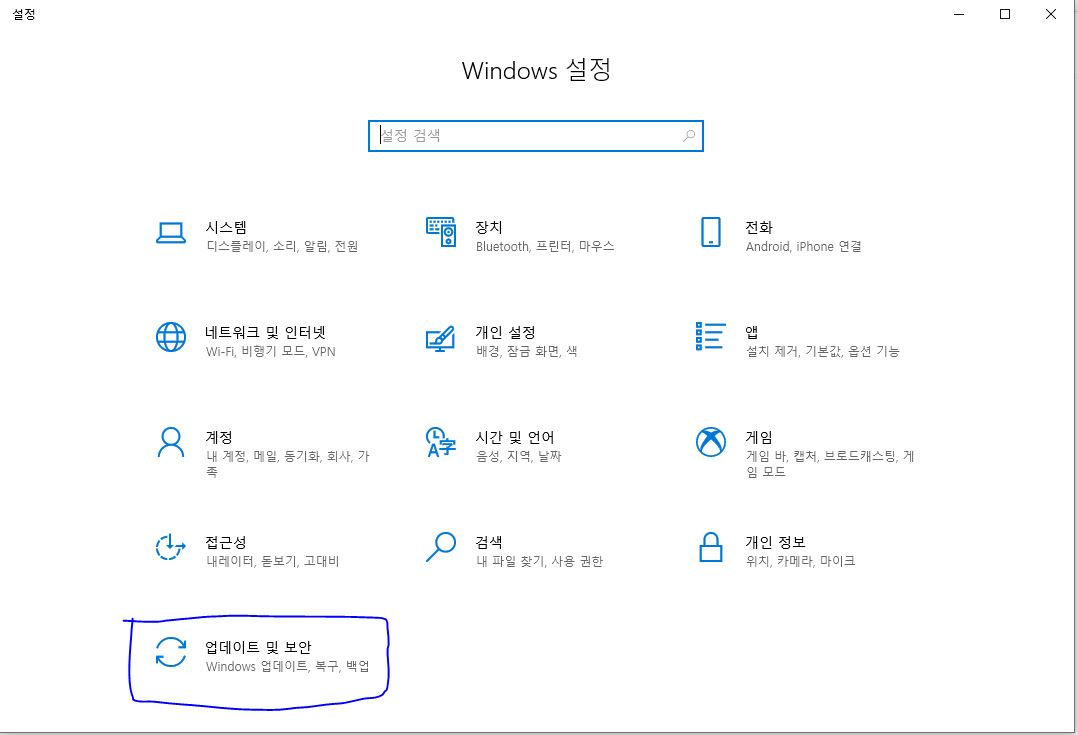Select the 전화 heading
The height and width of the screenshot is (735, 1078).
759,228
